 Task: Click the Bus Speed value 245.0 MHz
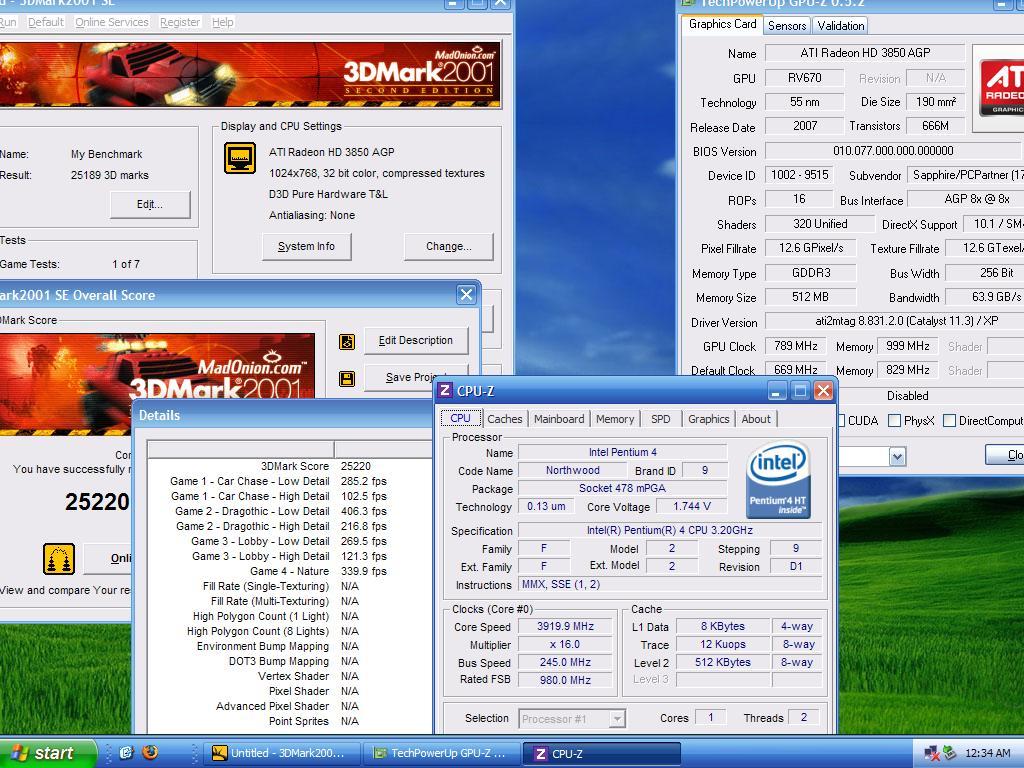coord(566,662)
